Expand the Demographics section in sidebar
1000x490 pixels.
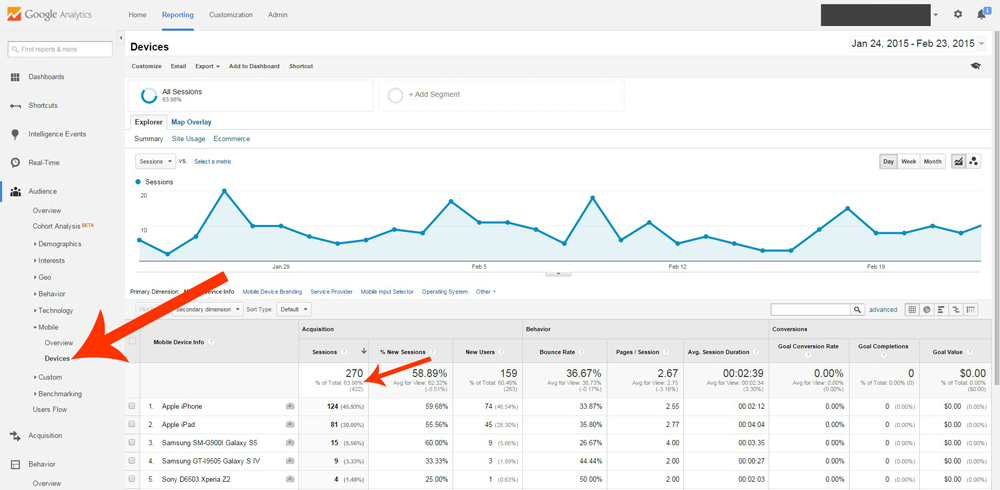[59, 244]
